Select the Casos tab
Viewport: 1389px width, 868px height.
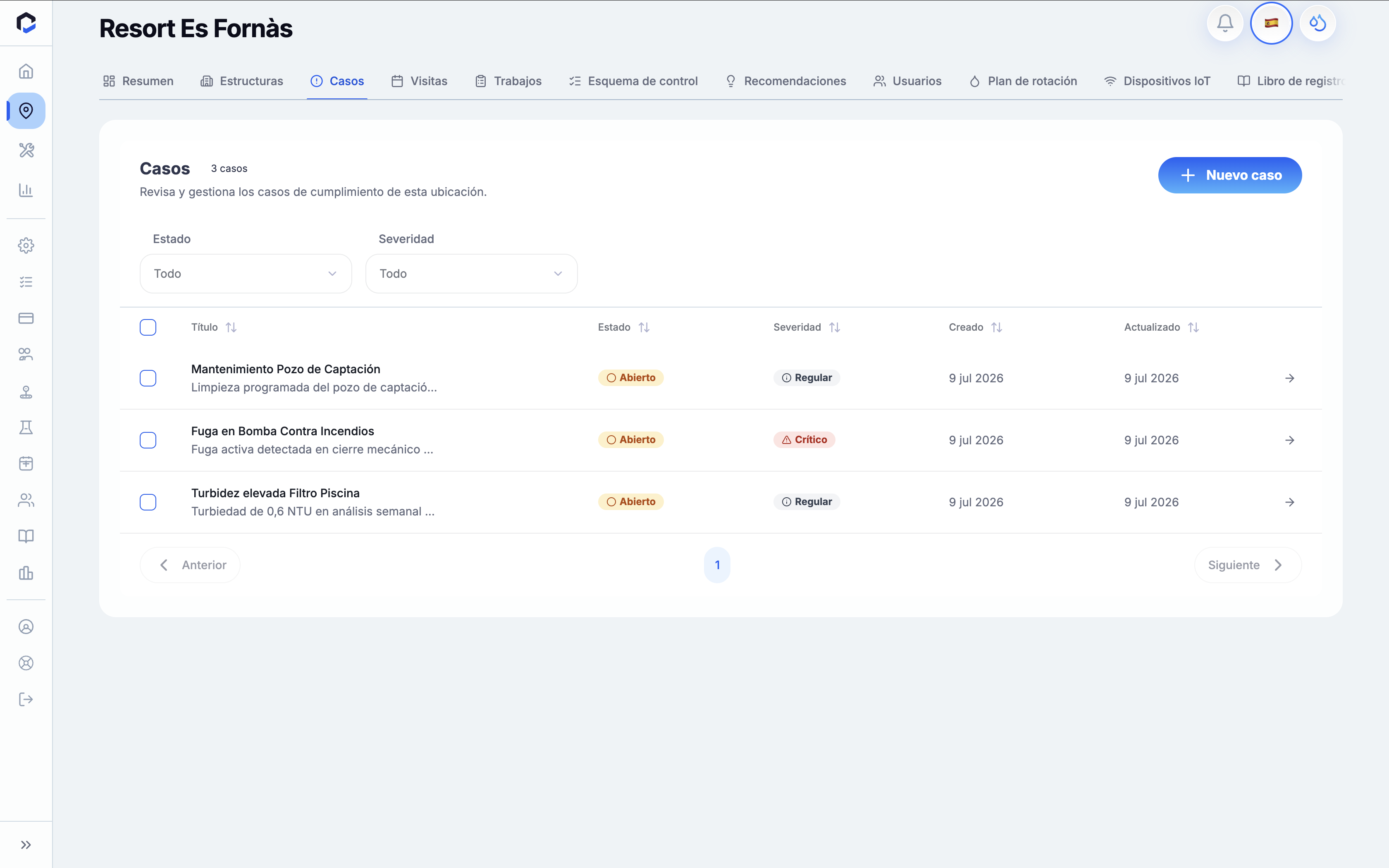[337, 81]
